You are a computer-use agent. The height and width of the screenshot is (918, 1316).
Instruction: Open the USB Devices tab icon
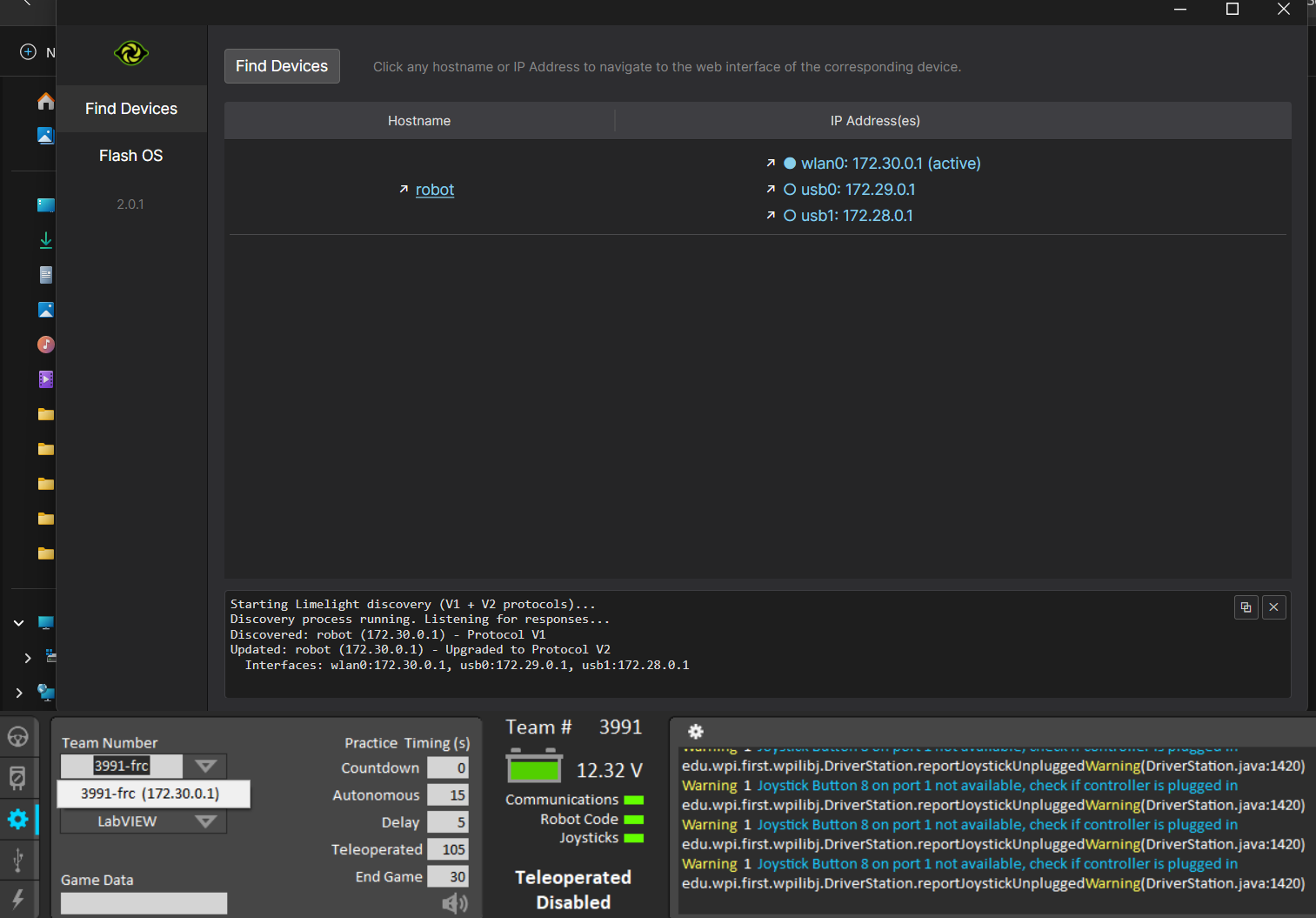click(x=17, y=860)
